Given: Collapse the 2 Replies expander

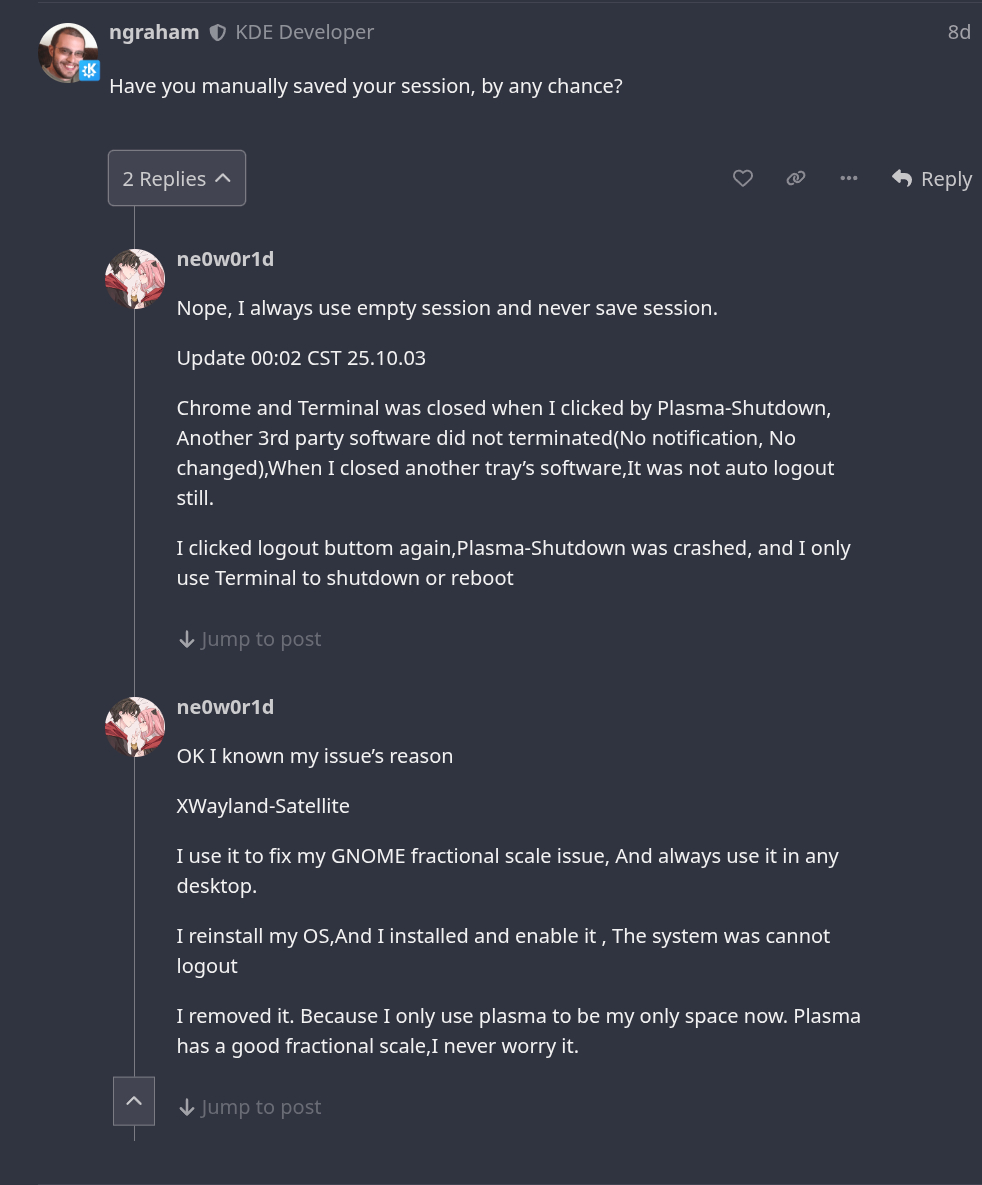Looking at the screenshot, I should (177, 178).
